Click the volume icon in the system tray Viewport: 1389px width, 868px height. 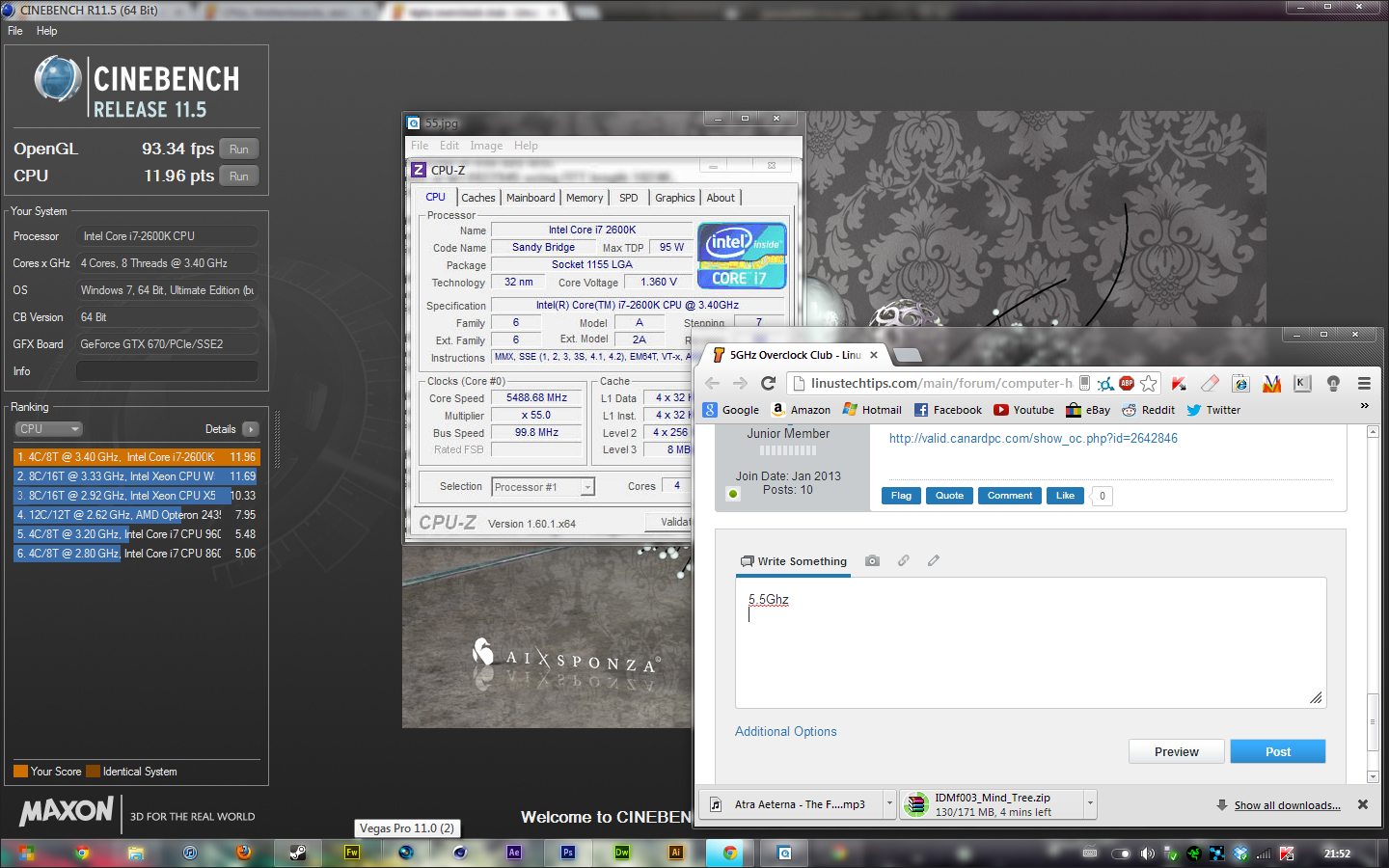(x=1147, y=854)
